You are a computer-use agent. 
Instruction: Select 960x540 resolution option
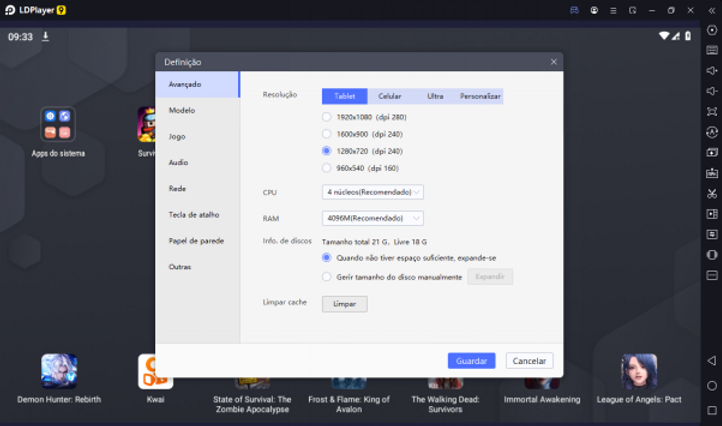pos(327,168)
